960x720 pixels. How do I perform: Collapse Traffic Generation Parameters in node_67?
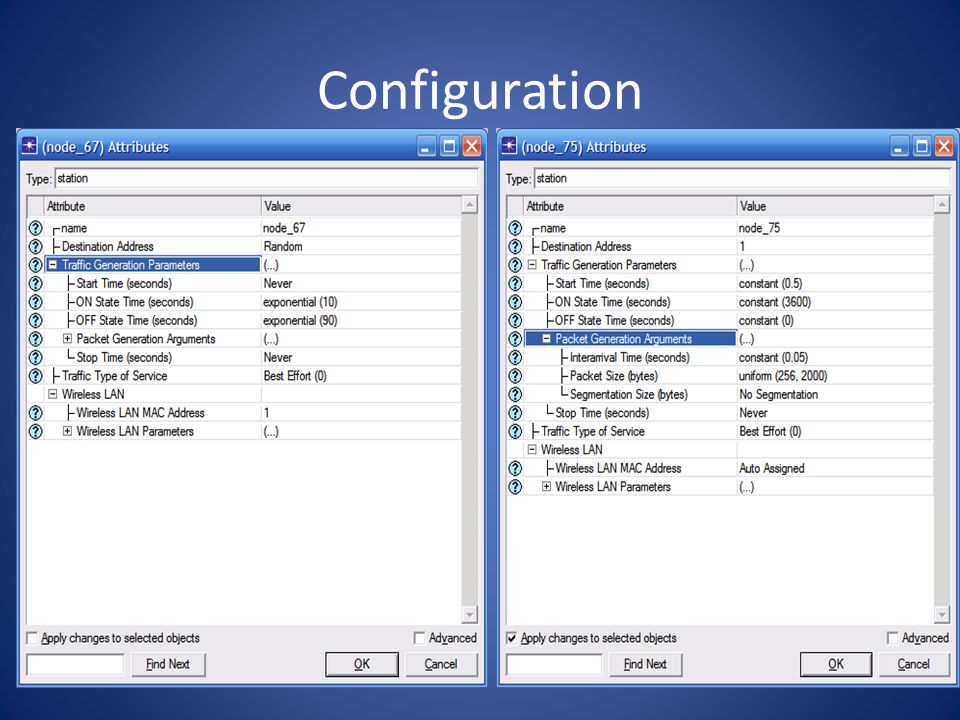pyautogui.click(x=53, y=265)
